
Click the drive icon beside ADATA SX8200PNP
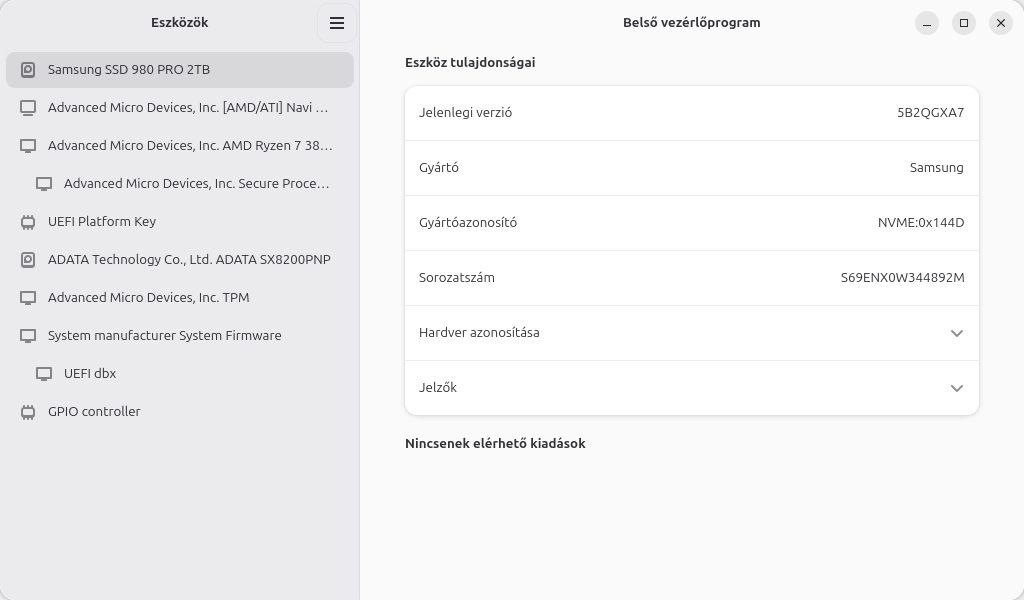[28, 260]
